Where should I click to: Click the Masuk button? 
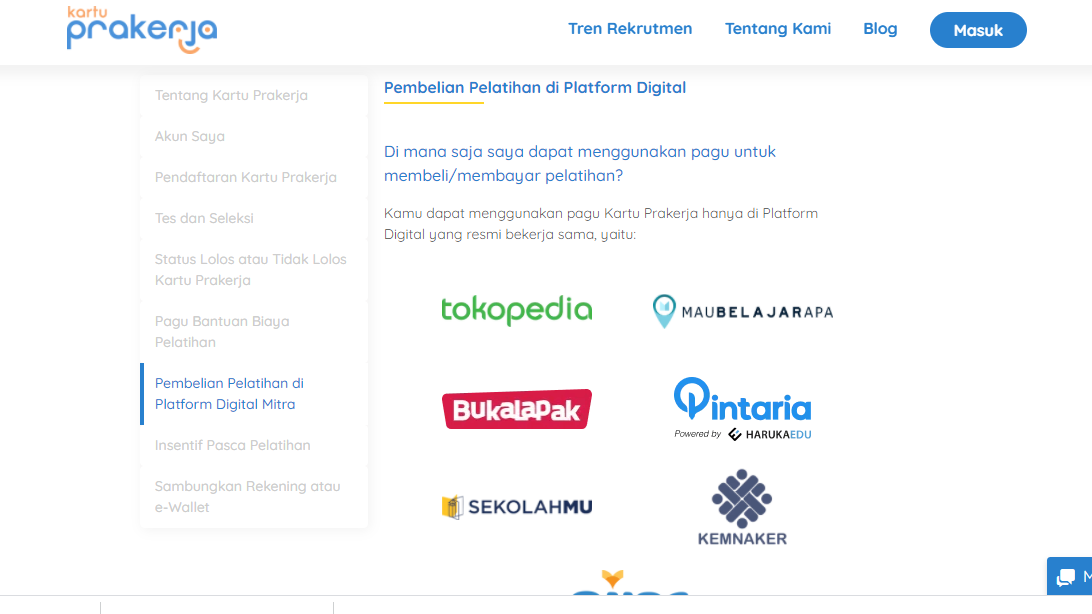pyautogui.click(x=978, y=30)
